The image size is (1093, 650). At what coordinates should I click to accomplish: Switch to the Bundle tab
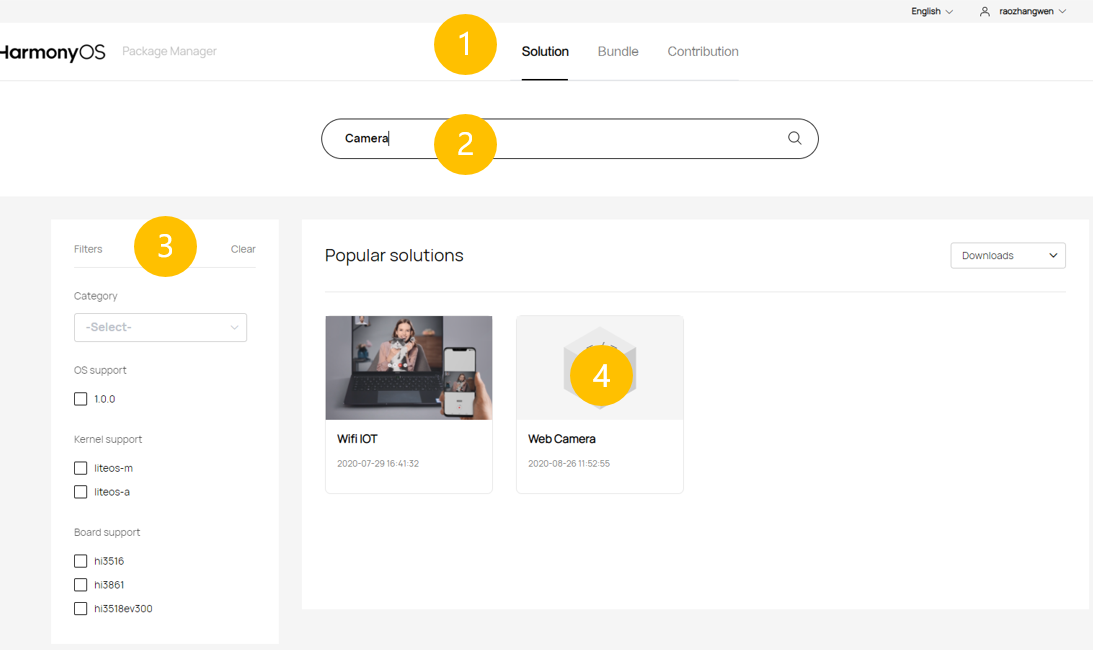coord(618,52)
